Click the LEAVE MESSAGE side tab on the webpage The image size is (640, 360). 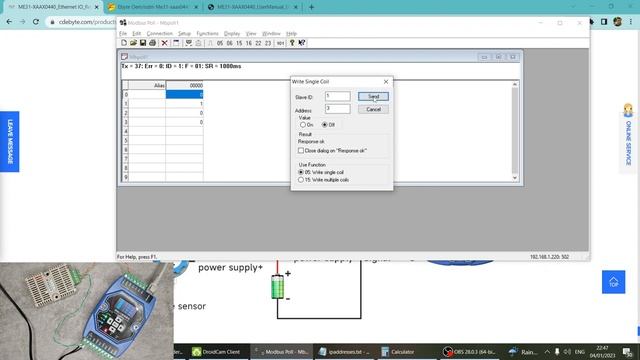click(9, 142)
